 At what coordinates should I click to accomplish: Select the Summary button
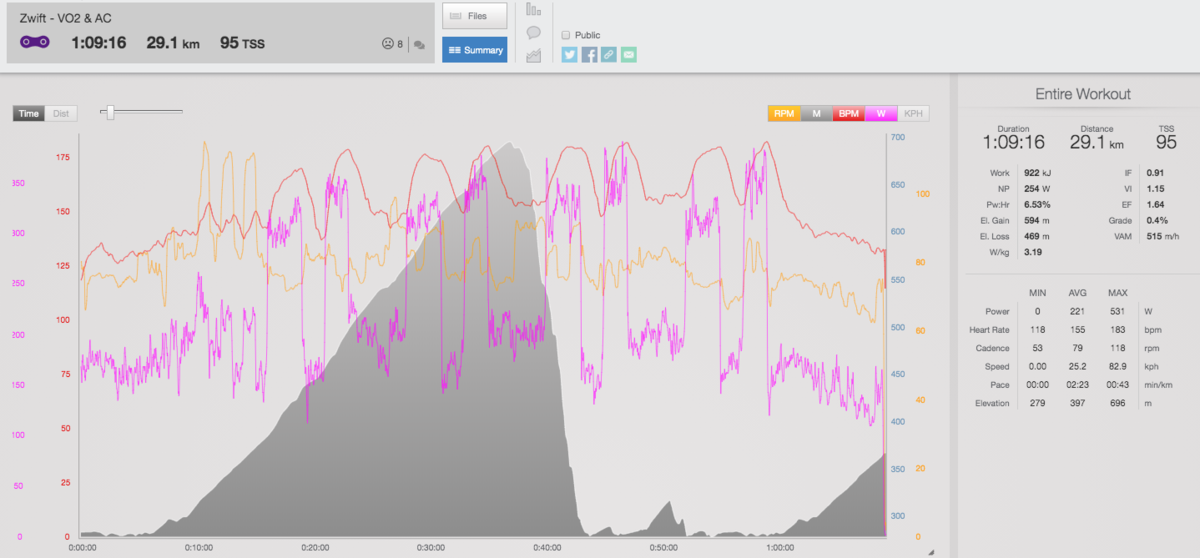coord(475,50)
